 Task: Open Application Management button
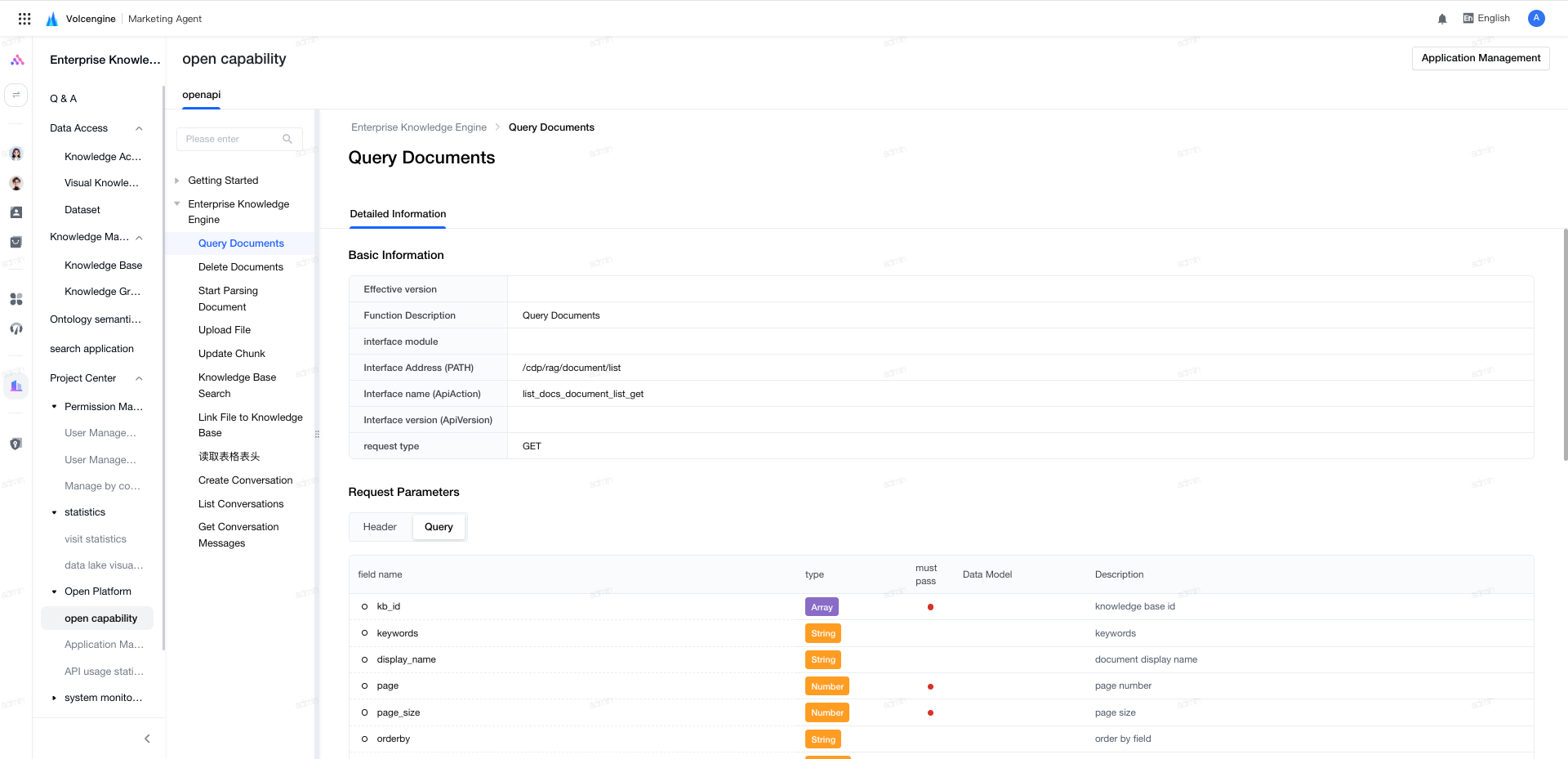pyautogui.click(x=1481, y=58)
